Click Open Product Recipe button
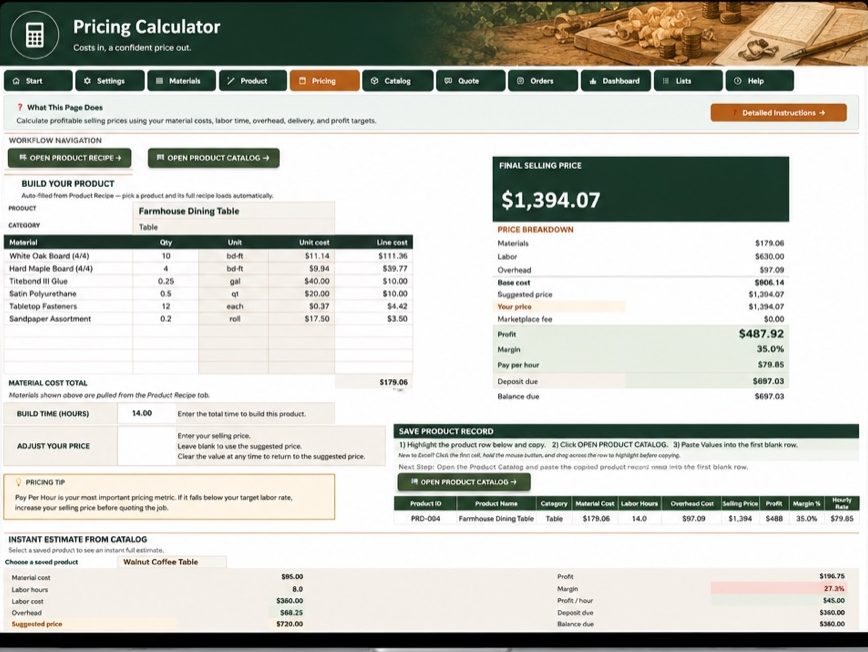The image size is (868, 652). pyautogui.click(x=70, y=158)
